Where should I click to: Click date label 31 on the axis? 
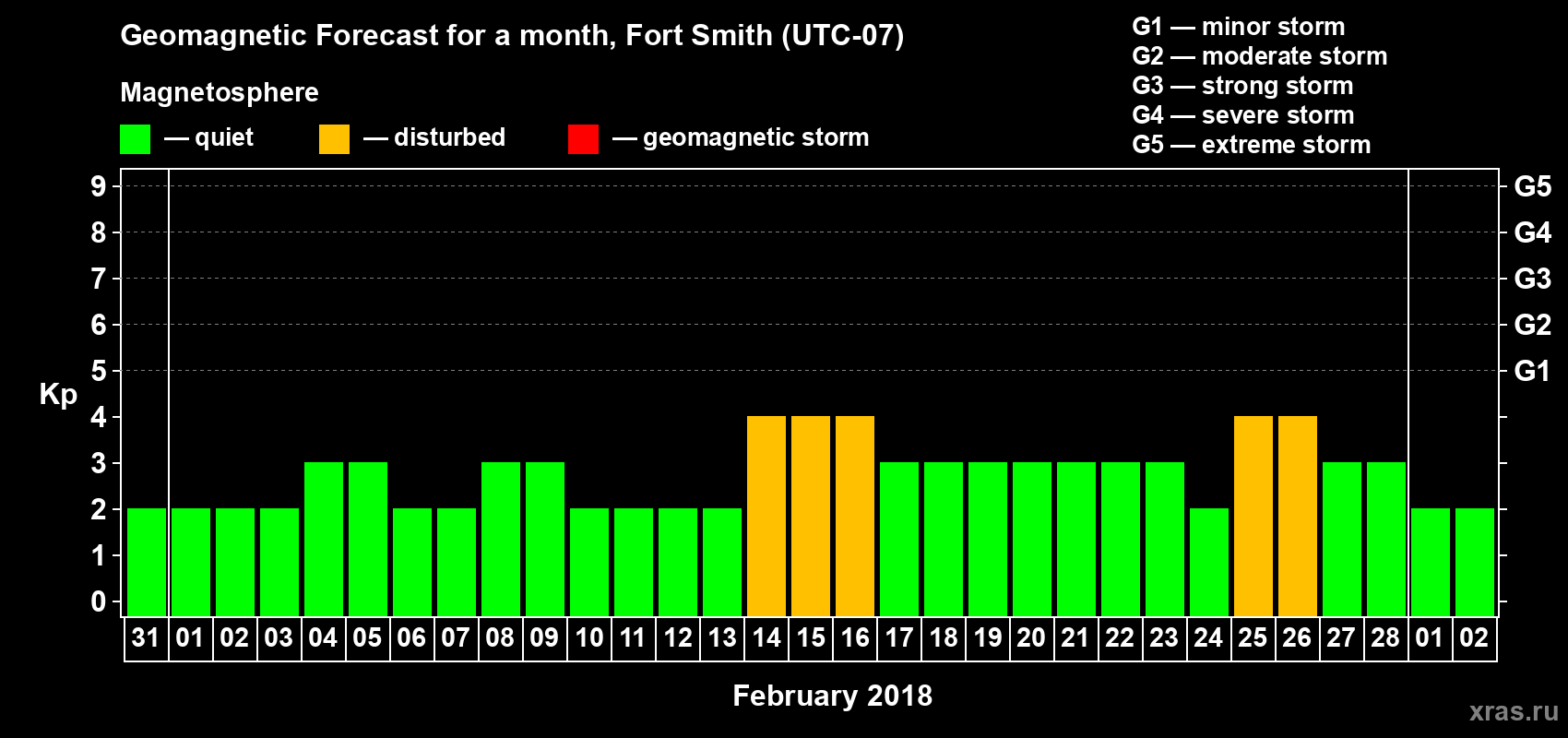click(x=146, y=638)
